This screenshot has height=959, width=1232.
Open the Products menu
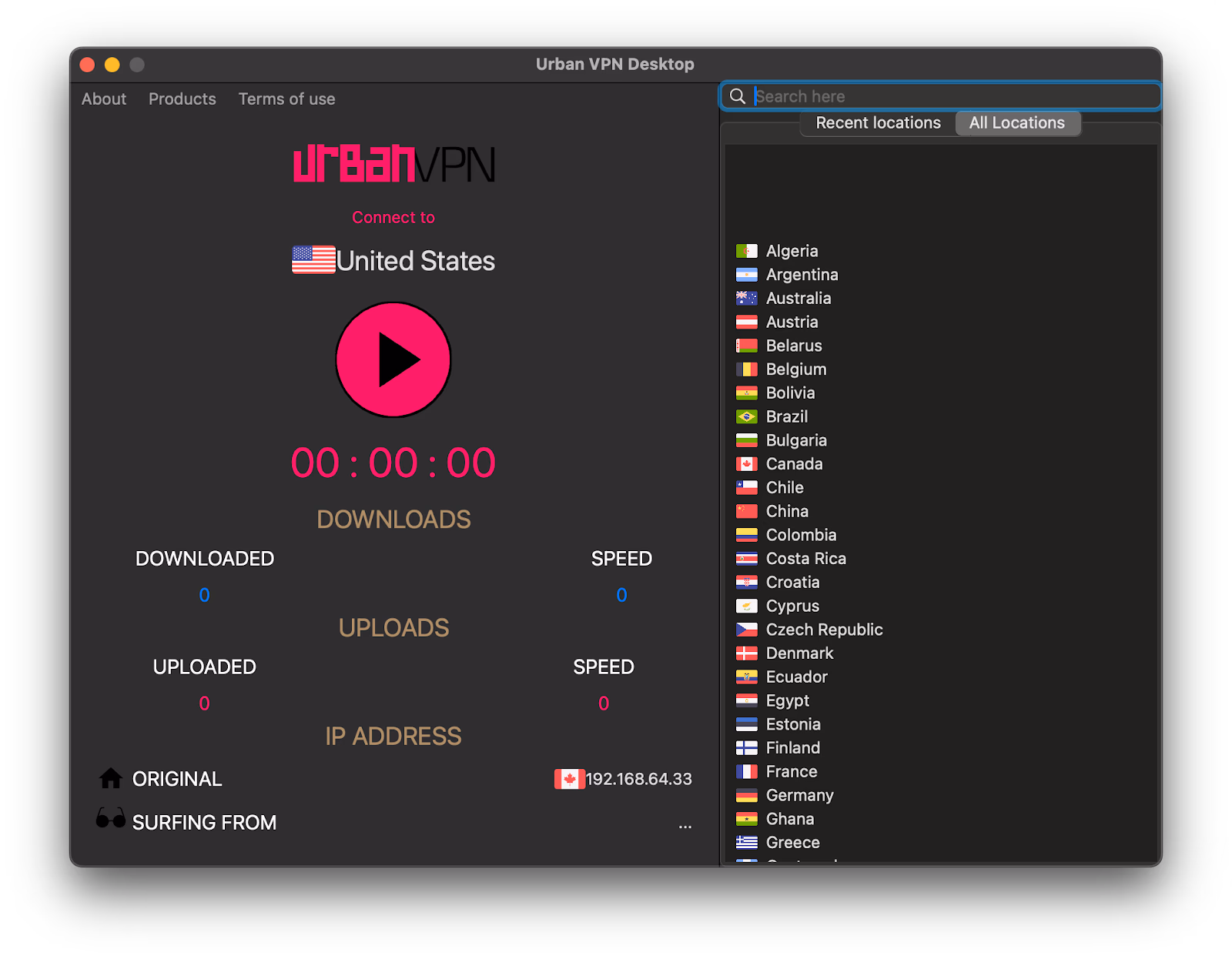[182, 99]
